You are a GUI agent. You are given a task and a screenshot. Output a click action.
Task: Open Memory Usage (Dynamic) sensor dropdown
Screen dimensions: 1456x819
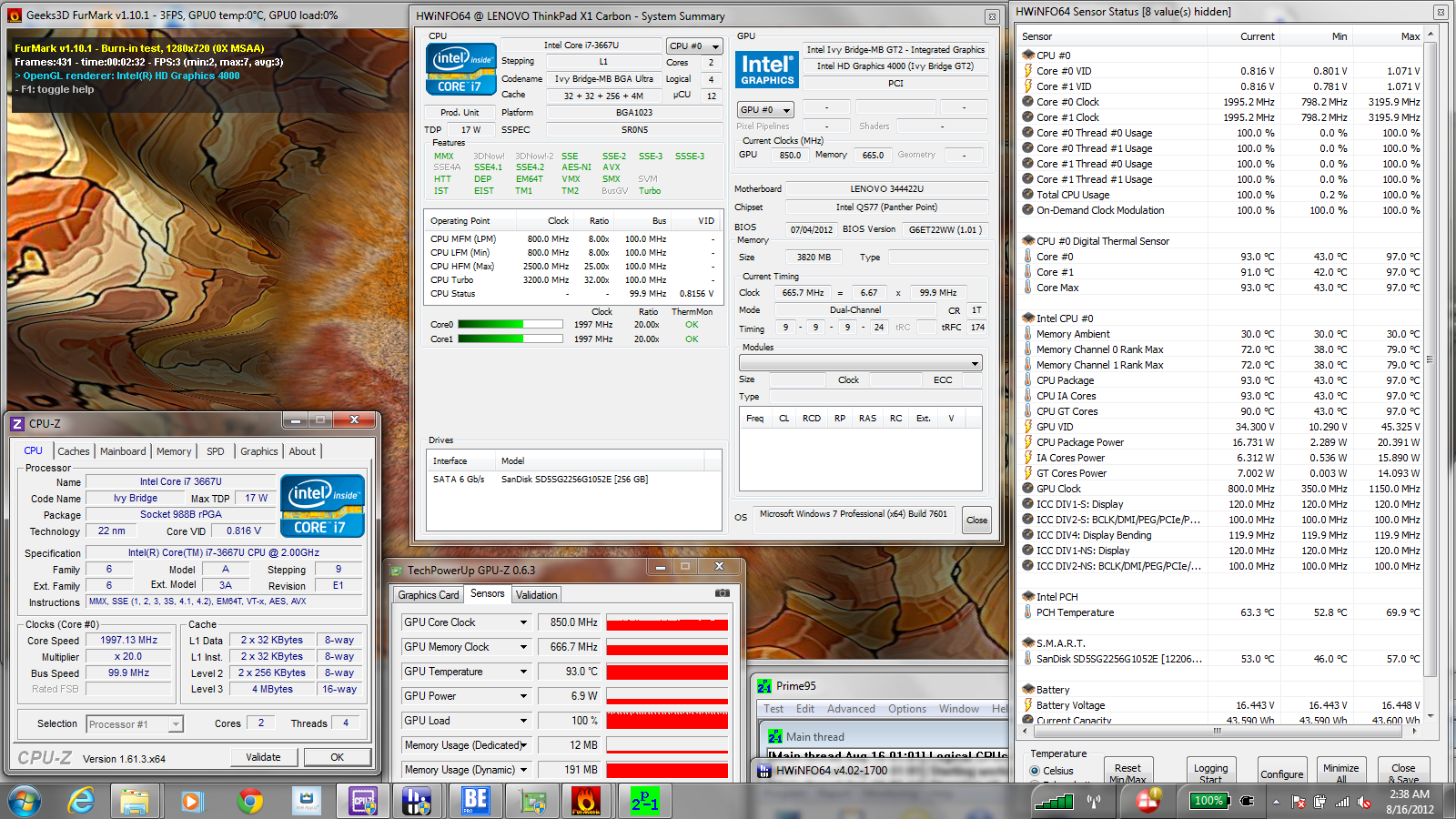[523, 770]
